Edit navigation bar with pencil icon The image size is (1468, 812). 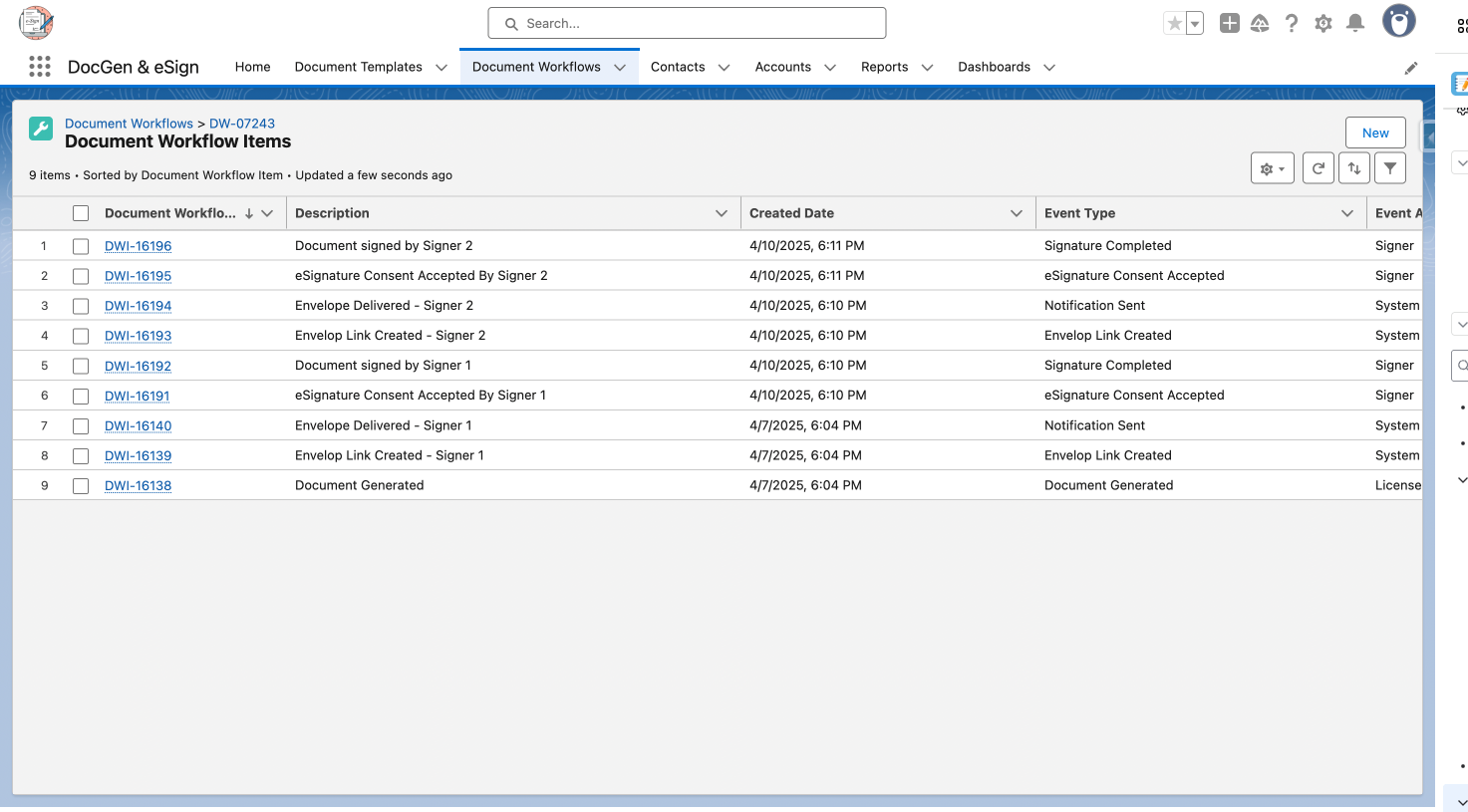1411,68
